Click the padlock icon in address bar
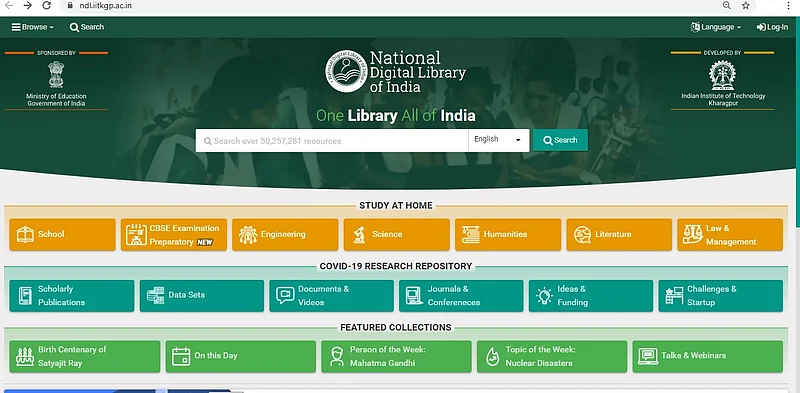This screenshot has height=393, width=800. point(70,6)
